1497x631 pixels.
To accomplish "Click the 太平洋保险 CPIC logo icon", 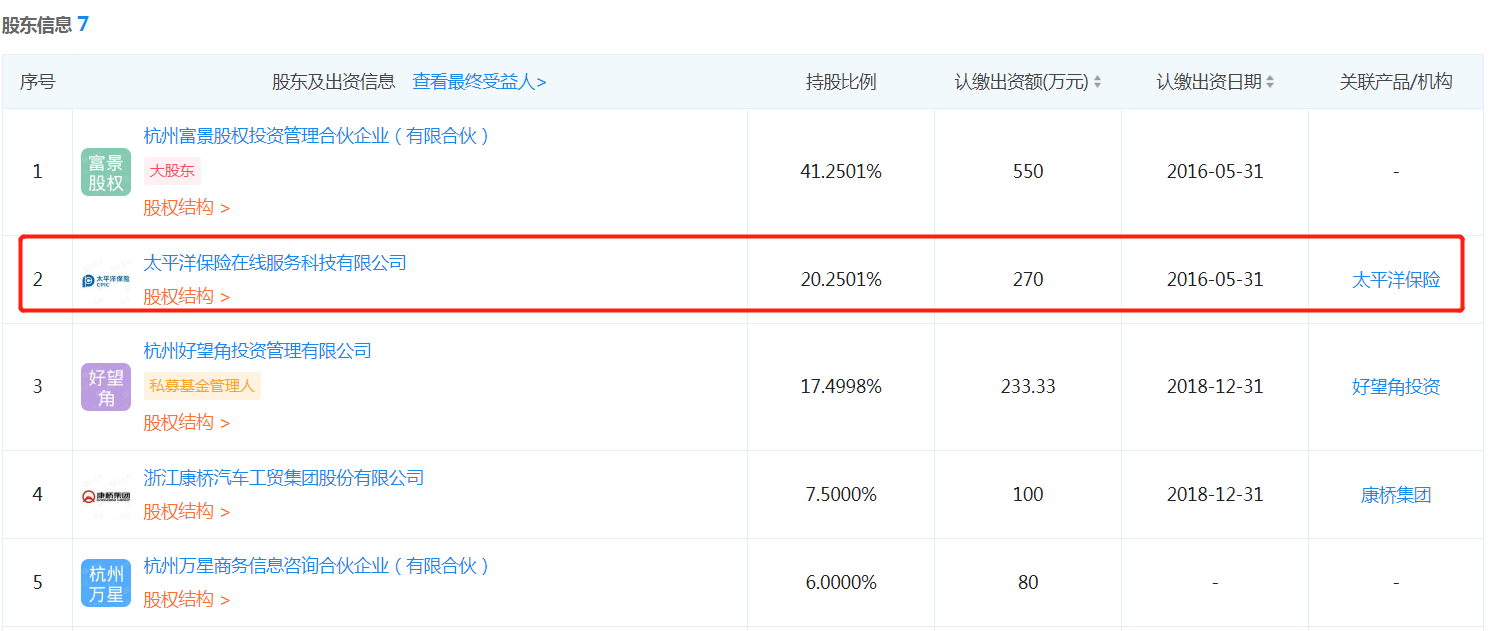I will tap(105, 279).
